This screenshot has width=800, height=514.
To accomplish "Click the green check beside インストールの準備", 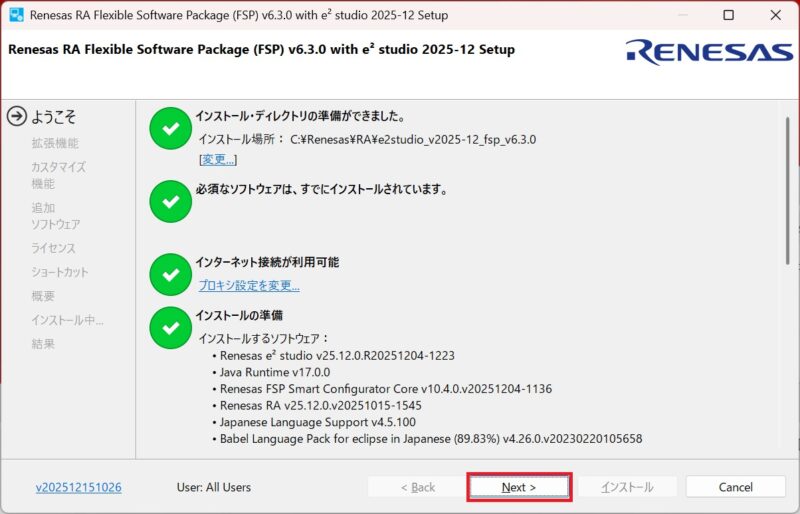I will [x=170, y=328].
